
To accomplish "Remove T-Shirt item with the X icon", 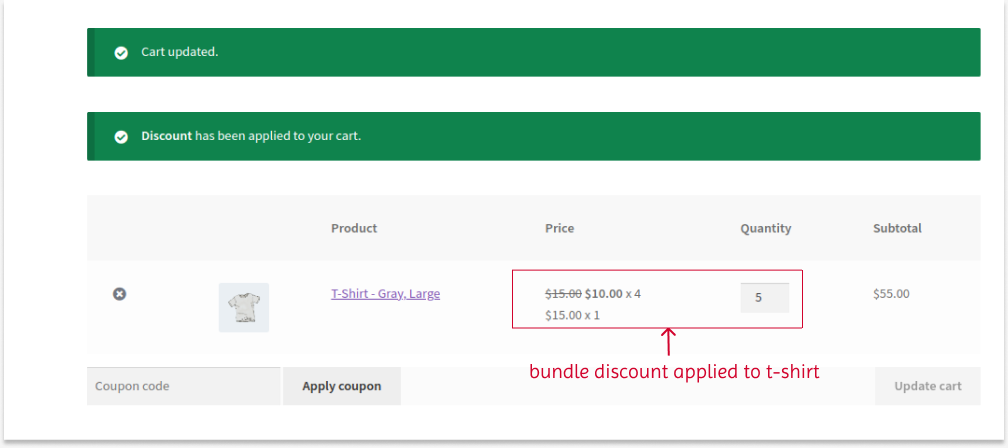I will pyautogui.click(x=120, y=294).
